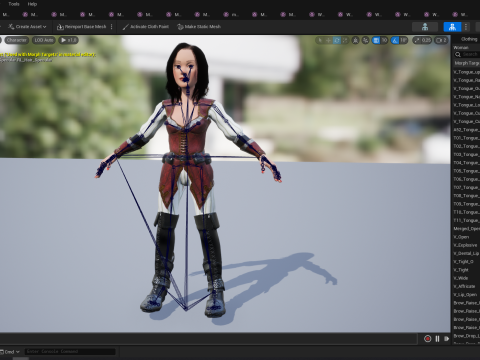Screen dimensions: 480x360
Task: Select the T06_Tongue morph target row
Action: pyautogui.click(x=466, y=179)
